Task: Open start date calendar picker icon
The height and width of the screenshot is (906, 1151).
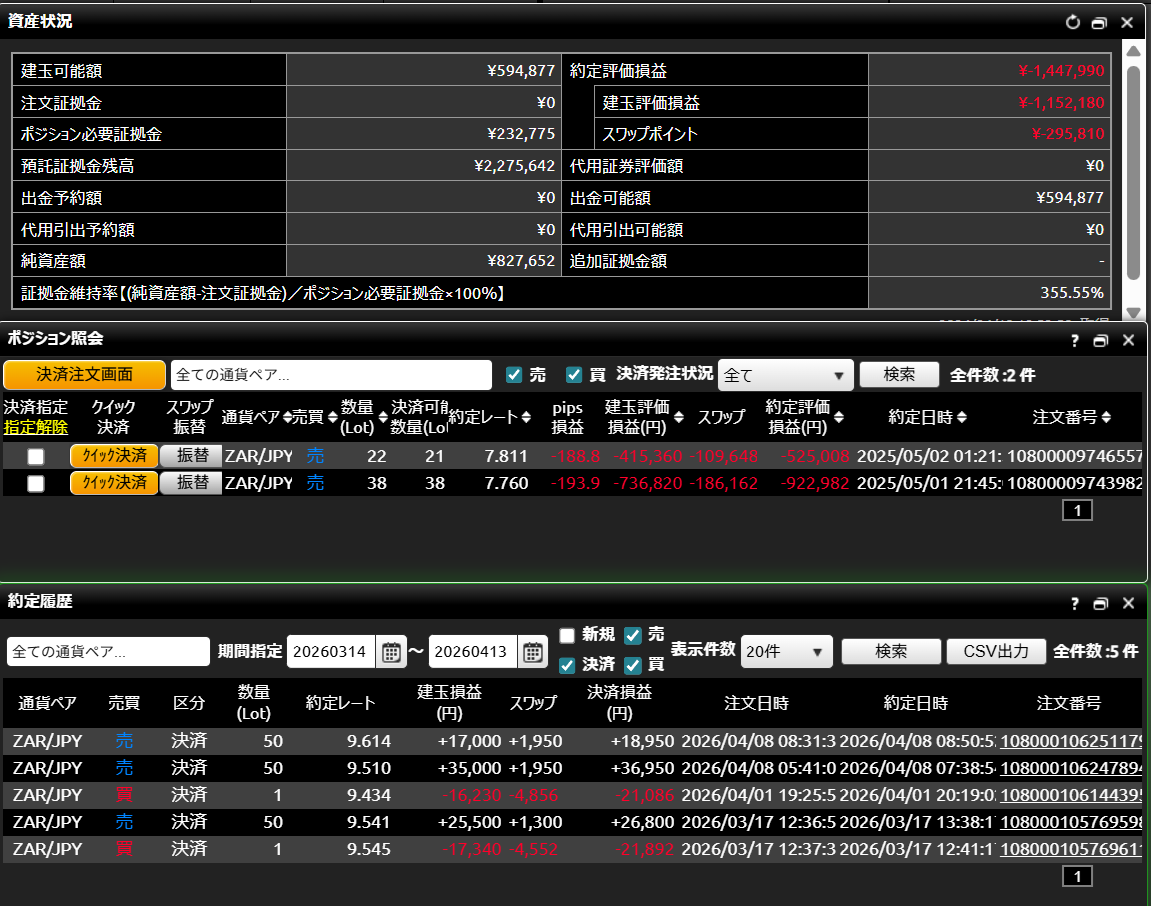Action: pos(390,652)
